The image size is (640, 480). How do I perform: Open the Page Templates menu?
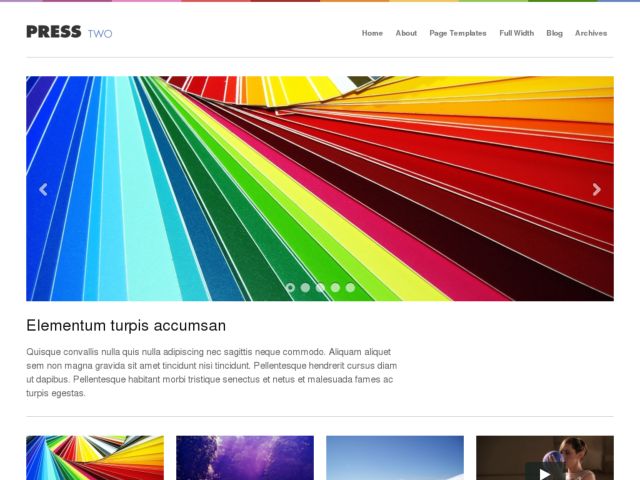(458, 33)
